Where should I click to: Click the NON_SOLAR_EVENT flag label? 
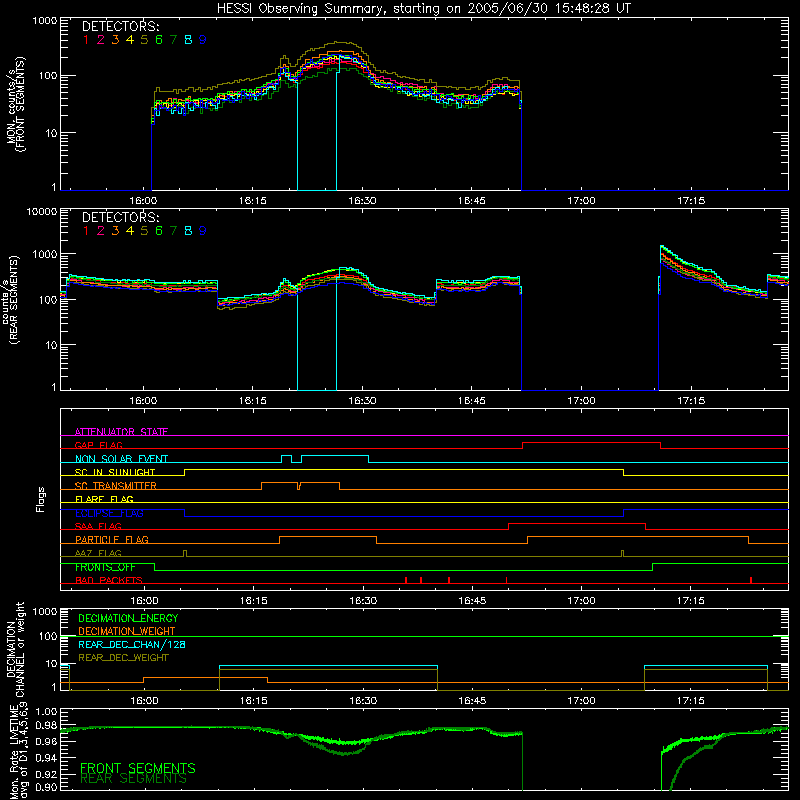tap(121, 459)
